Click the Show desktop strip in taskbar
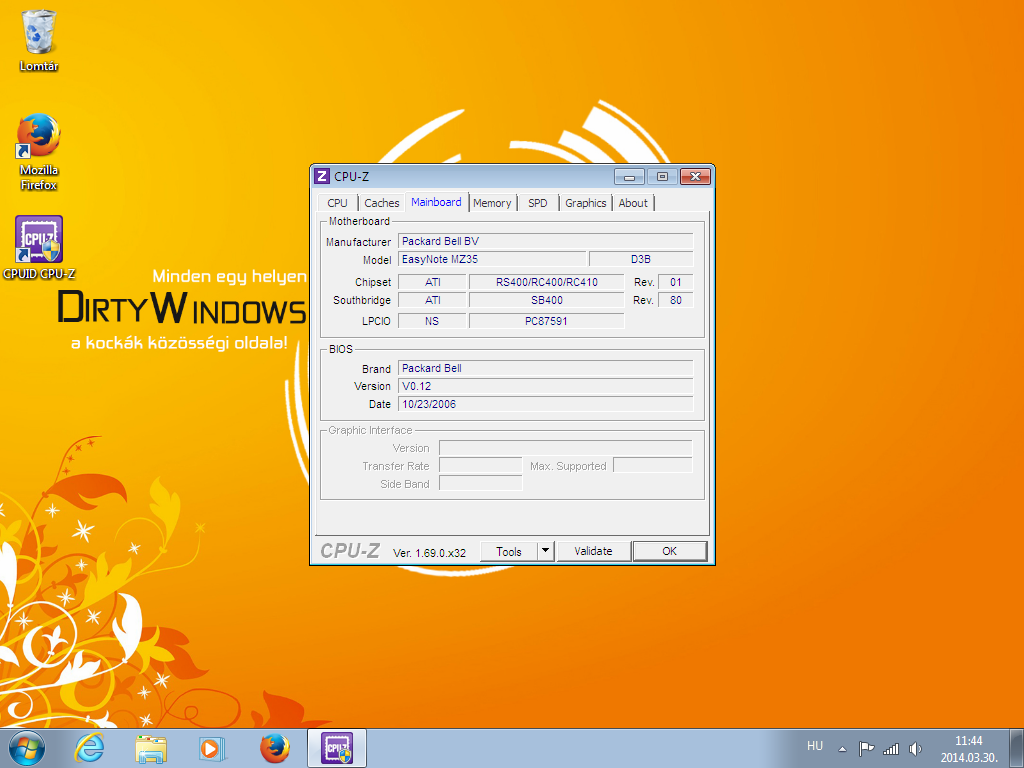This screenshot has height=768, width=1024. click(1017, 748)
